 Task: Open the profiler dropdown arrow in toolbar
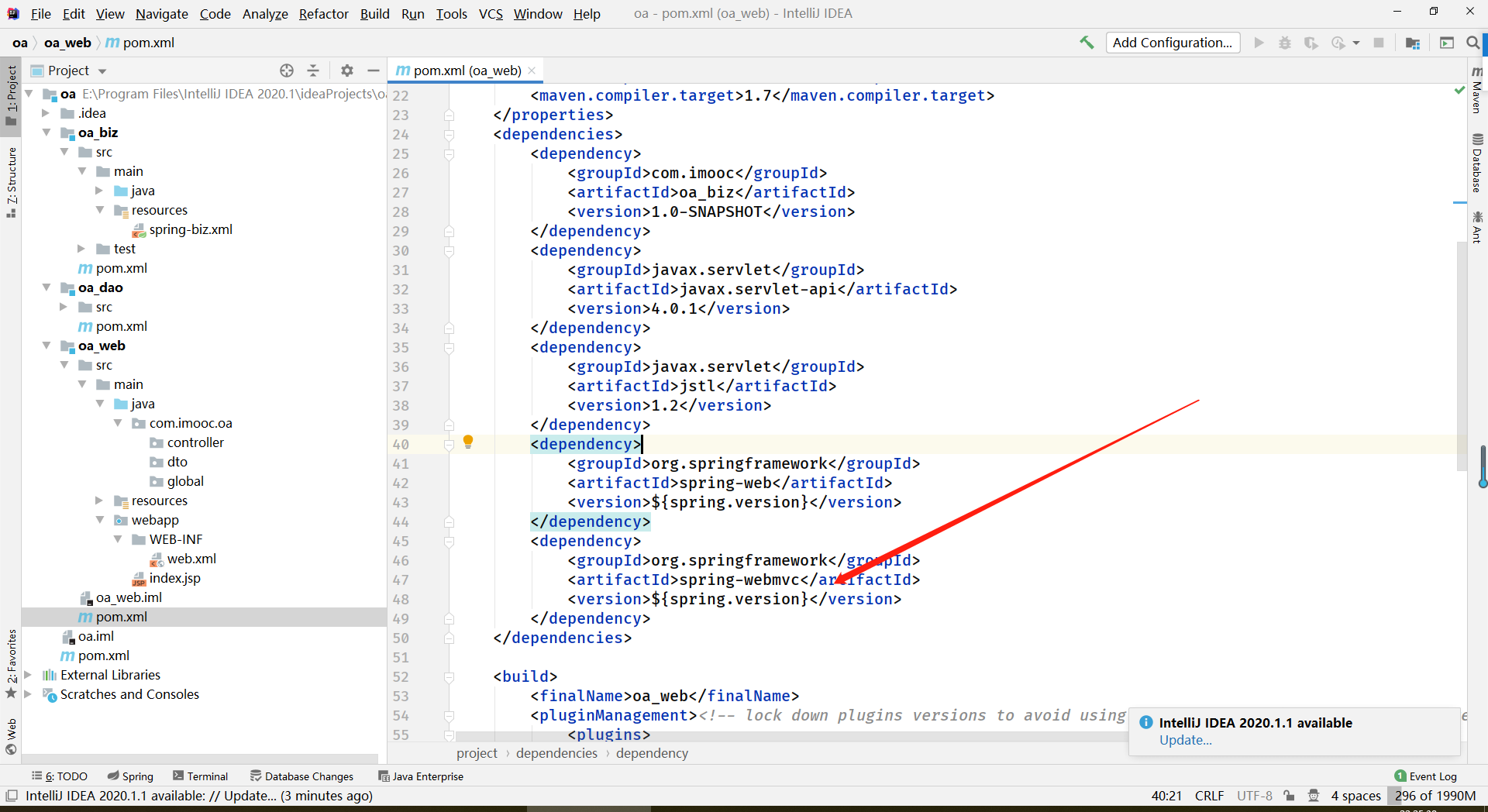coord(1356,43)
